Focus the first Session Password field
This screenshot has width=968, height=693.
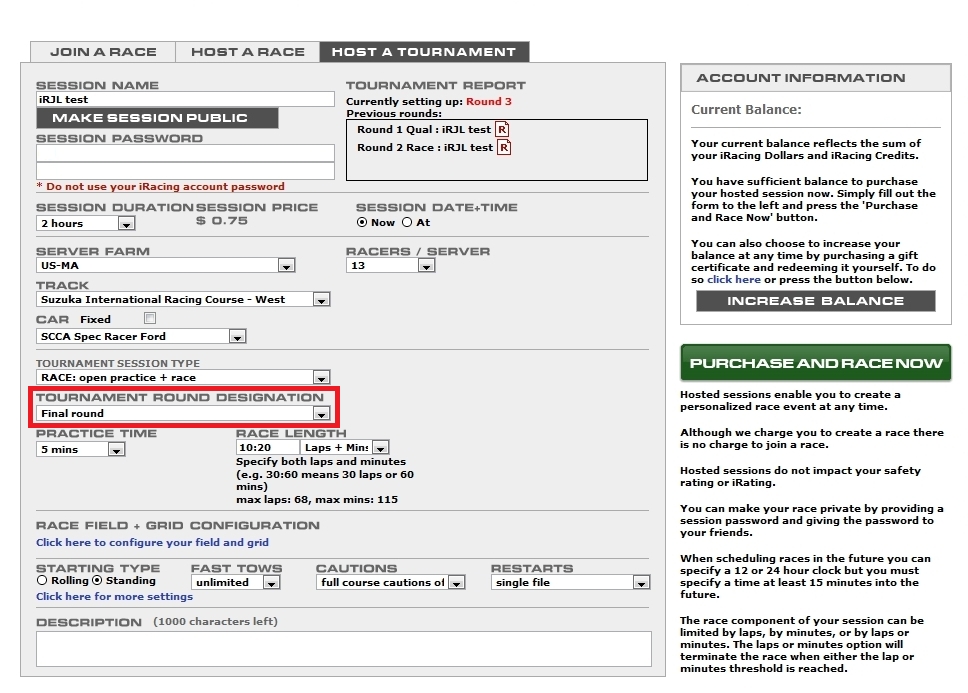coord(185,153)
